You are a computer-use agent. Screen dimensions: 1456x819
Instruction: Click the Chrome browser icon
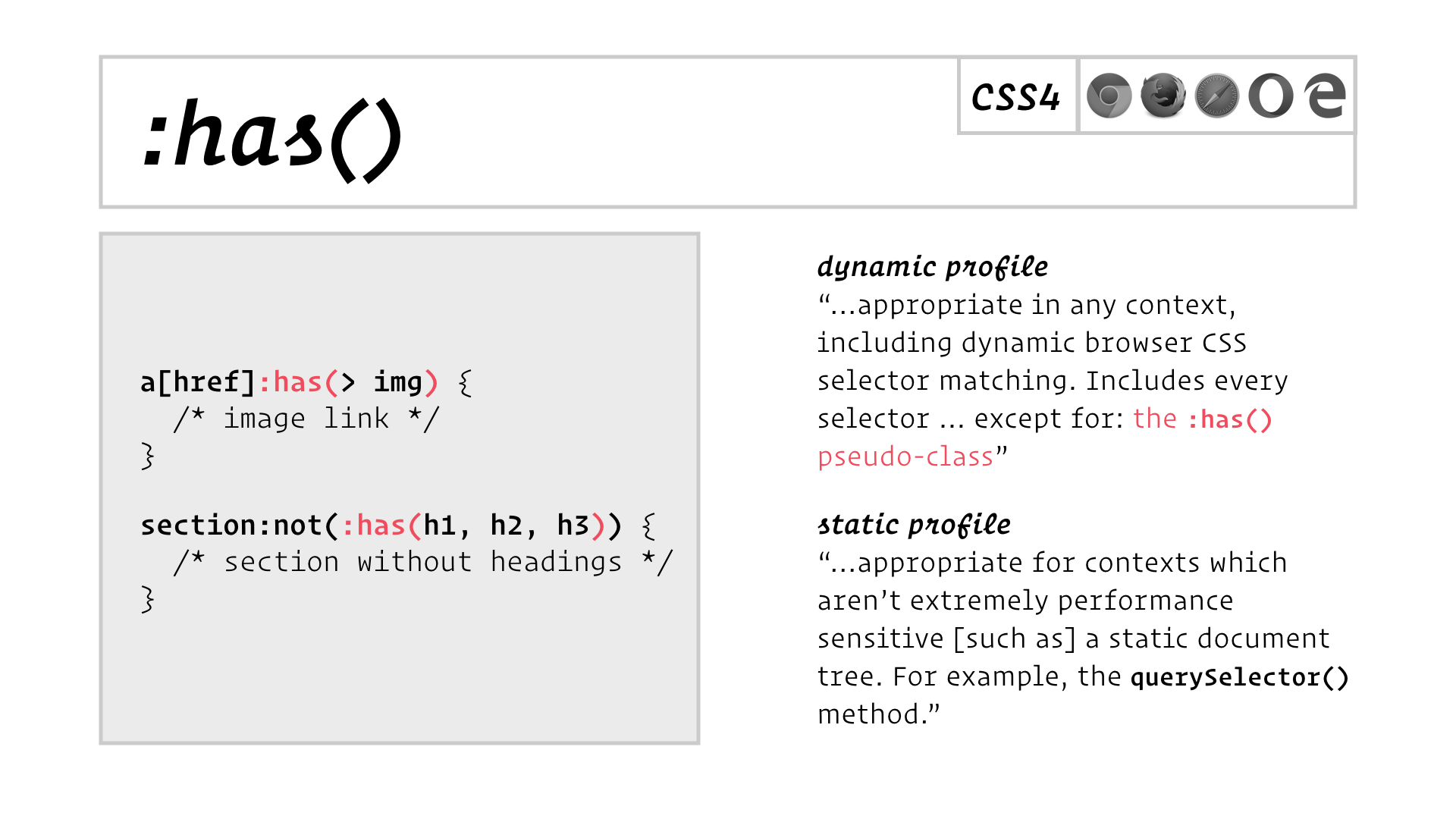[x=1109, y=96]
